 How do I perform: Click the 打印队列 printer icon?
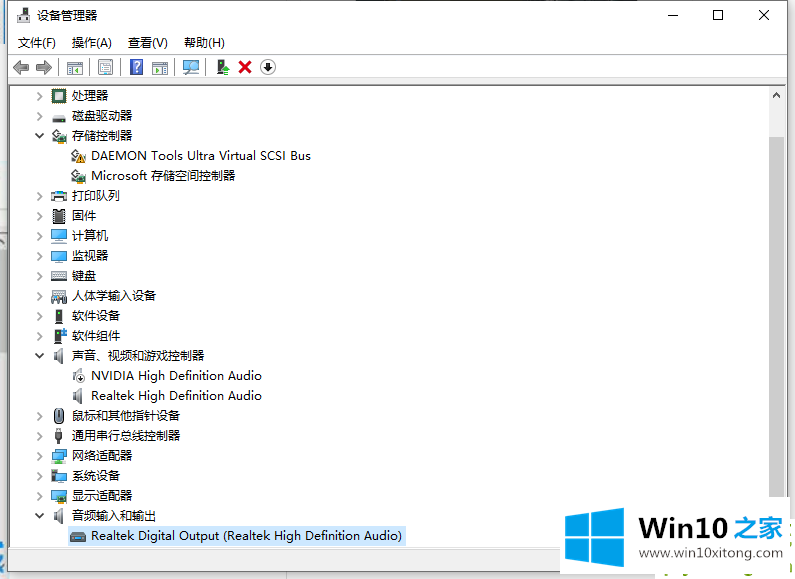59,196
